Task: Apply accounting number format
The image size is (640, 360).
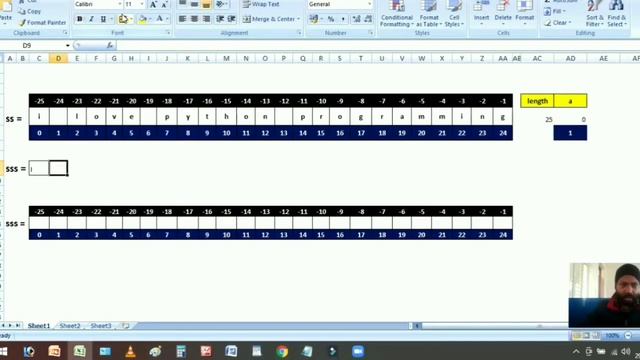Action: (x=313, y=19)
